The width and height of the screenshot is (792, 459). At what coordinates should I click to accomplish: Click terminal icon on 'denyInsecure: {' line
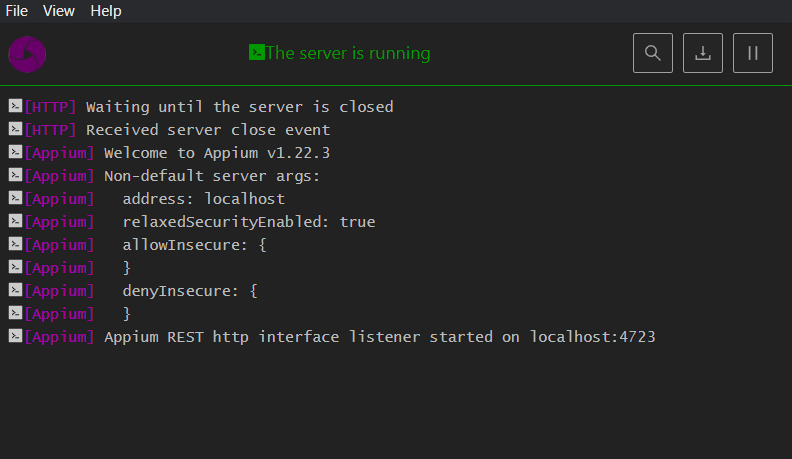[x=15, y=290]
